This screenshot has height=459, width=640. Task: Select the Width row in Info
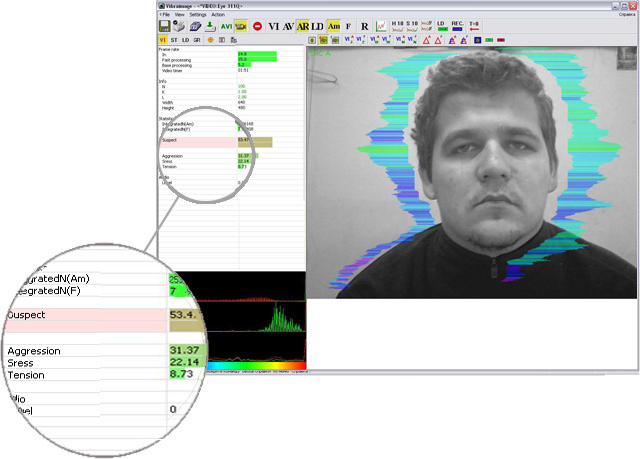[x=231, y=102]
